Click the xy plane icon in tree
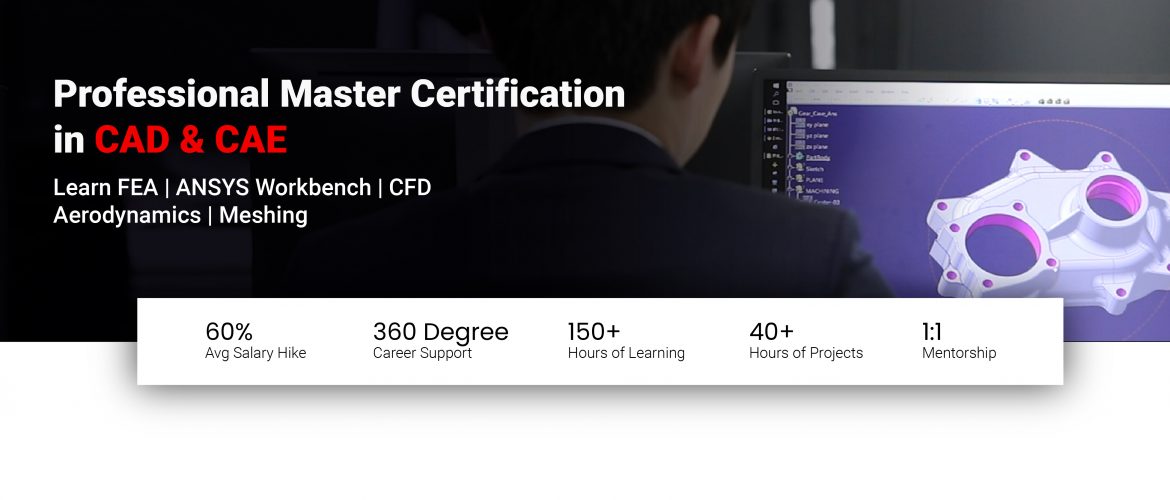The width and height of the screenshot is (1170, 500). click(800, 124)
